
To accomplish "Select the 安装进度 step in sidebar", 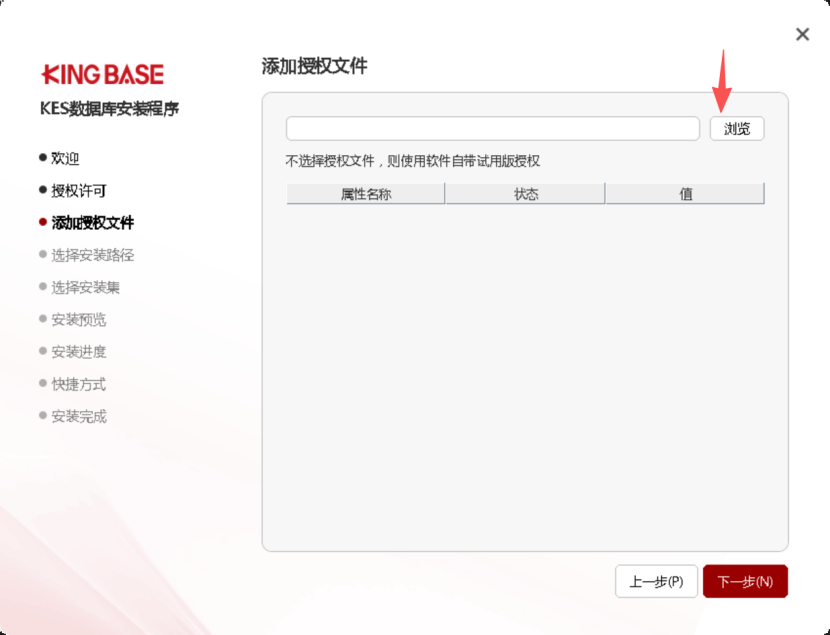I will [78, 352].
